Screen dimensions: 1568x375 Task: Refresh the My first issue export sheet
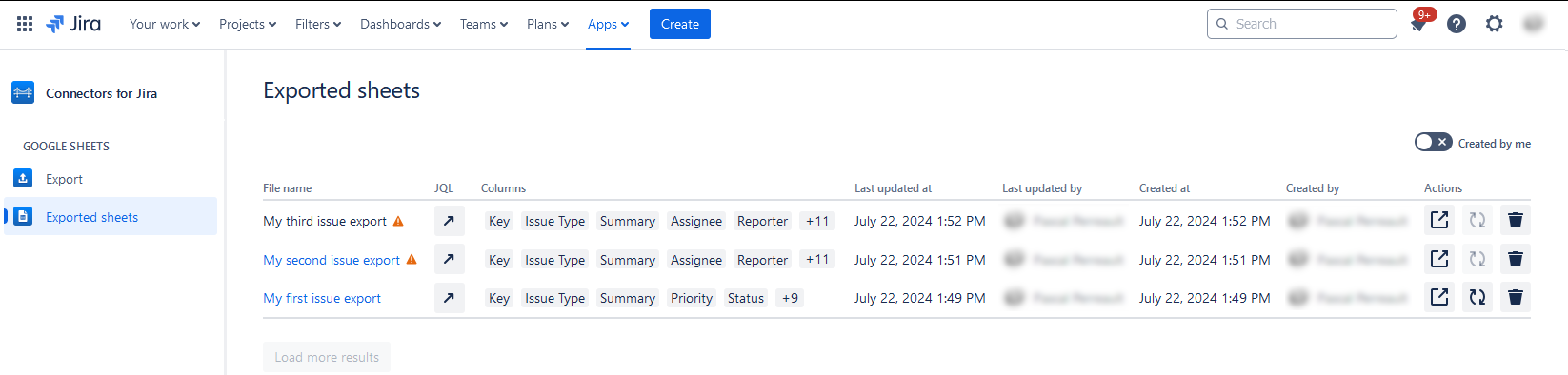click(1478, 298)
